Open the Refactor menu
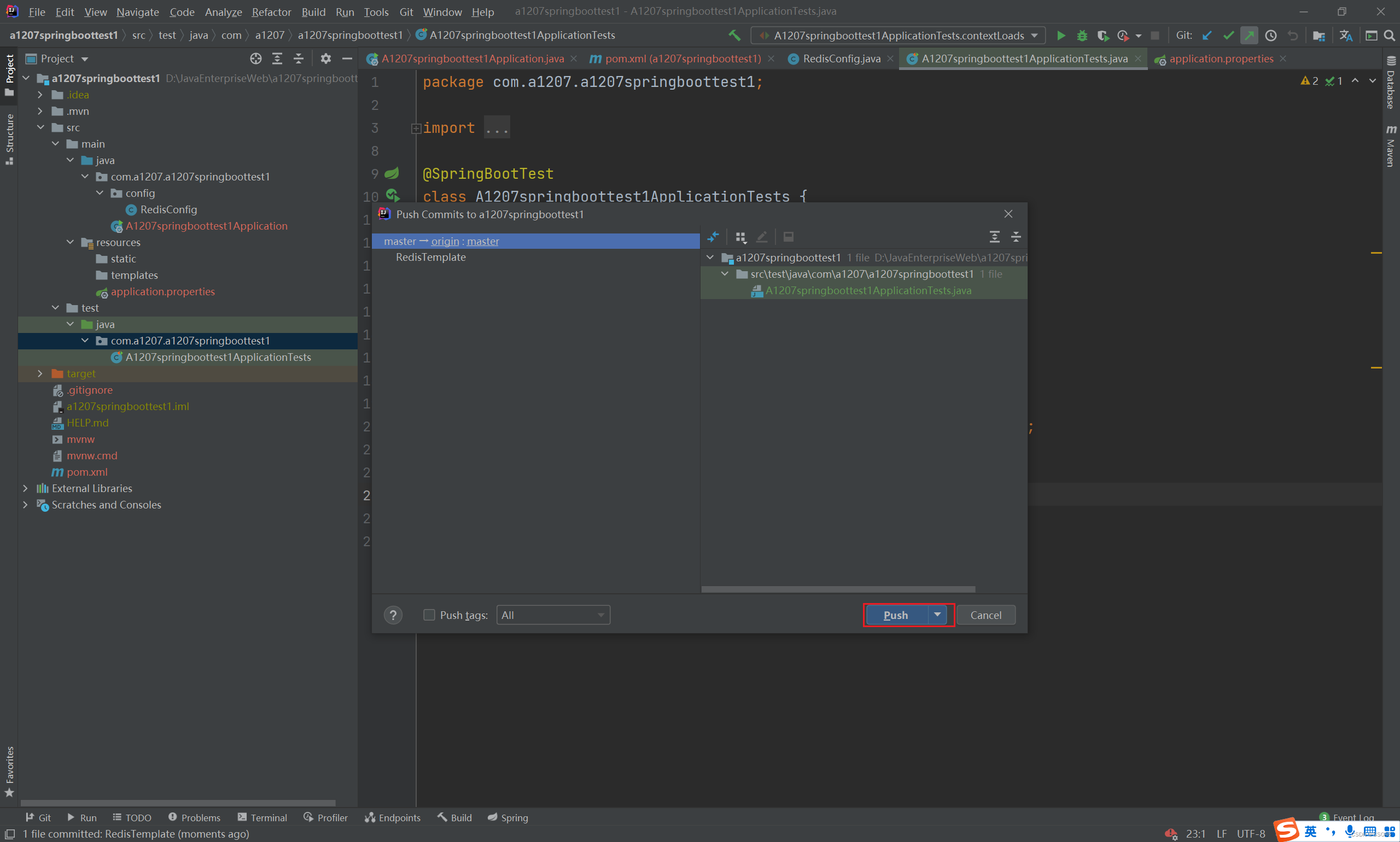 [271, 12]
